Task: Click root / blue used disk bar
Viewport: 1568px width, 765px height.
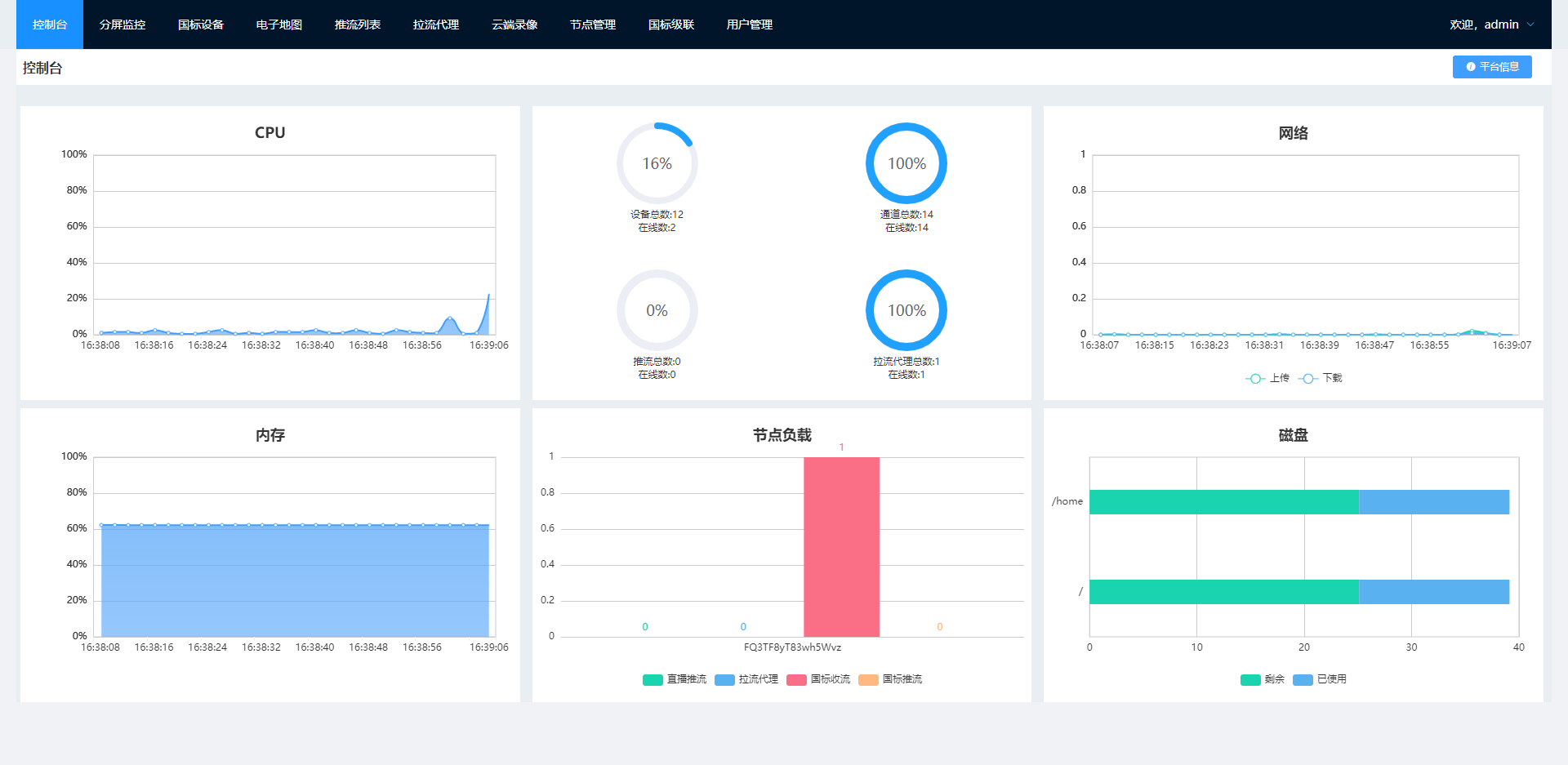Action: [x=1434, y=592]
